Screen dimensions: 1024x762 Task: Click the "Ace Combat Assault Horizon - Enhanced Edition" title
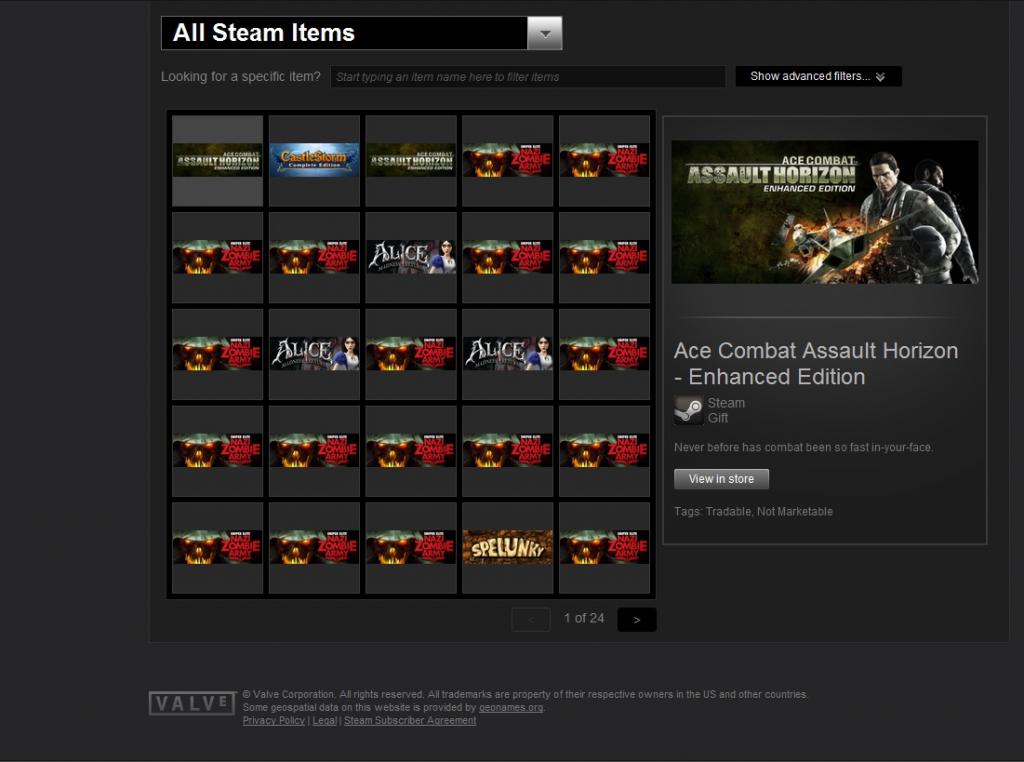tap(816, 364)
